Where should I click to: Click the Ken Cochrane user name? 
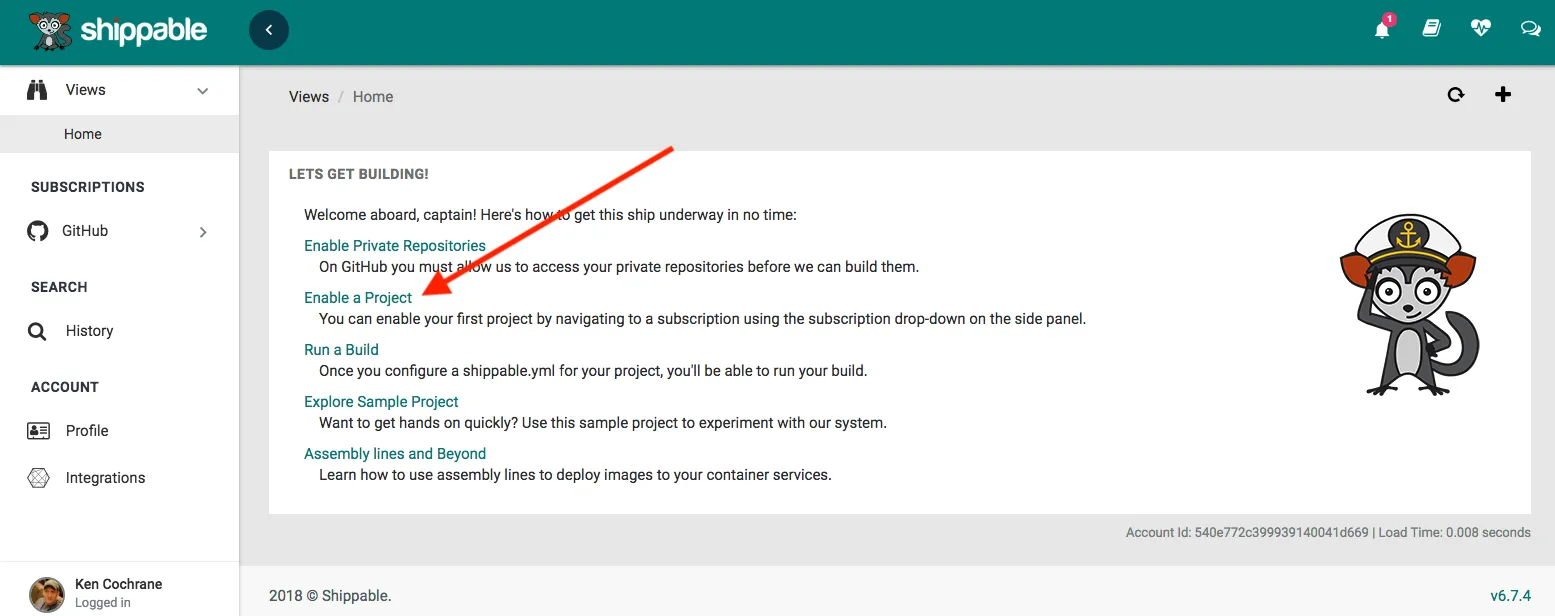tap(118, 584)
